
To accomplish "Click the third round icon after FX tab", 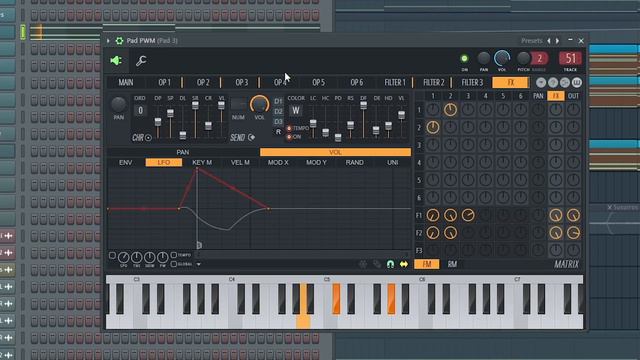I will point(564,82).
